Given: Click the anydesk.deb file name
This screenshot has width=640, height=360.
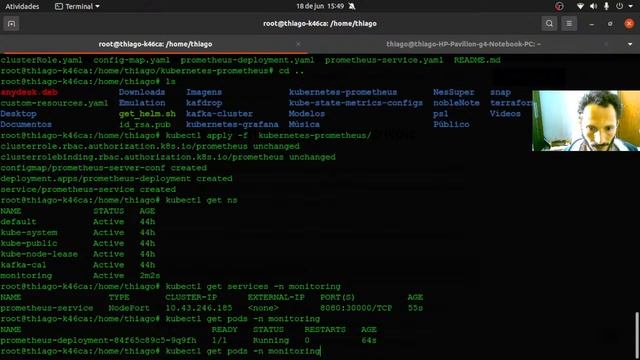Looking at the screenshot, I should [x=29, y=92].
